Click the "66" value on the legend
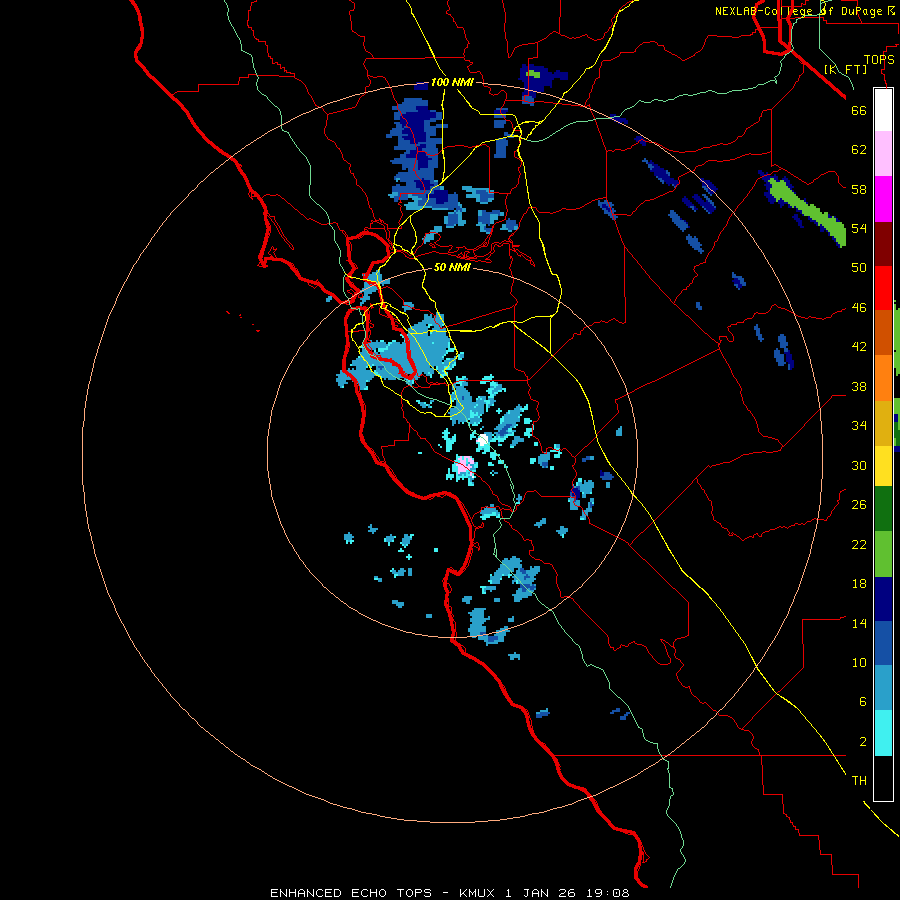The image size is (900, 900). click(x=859, y=110)
